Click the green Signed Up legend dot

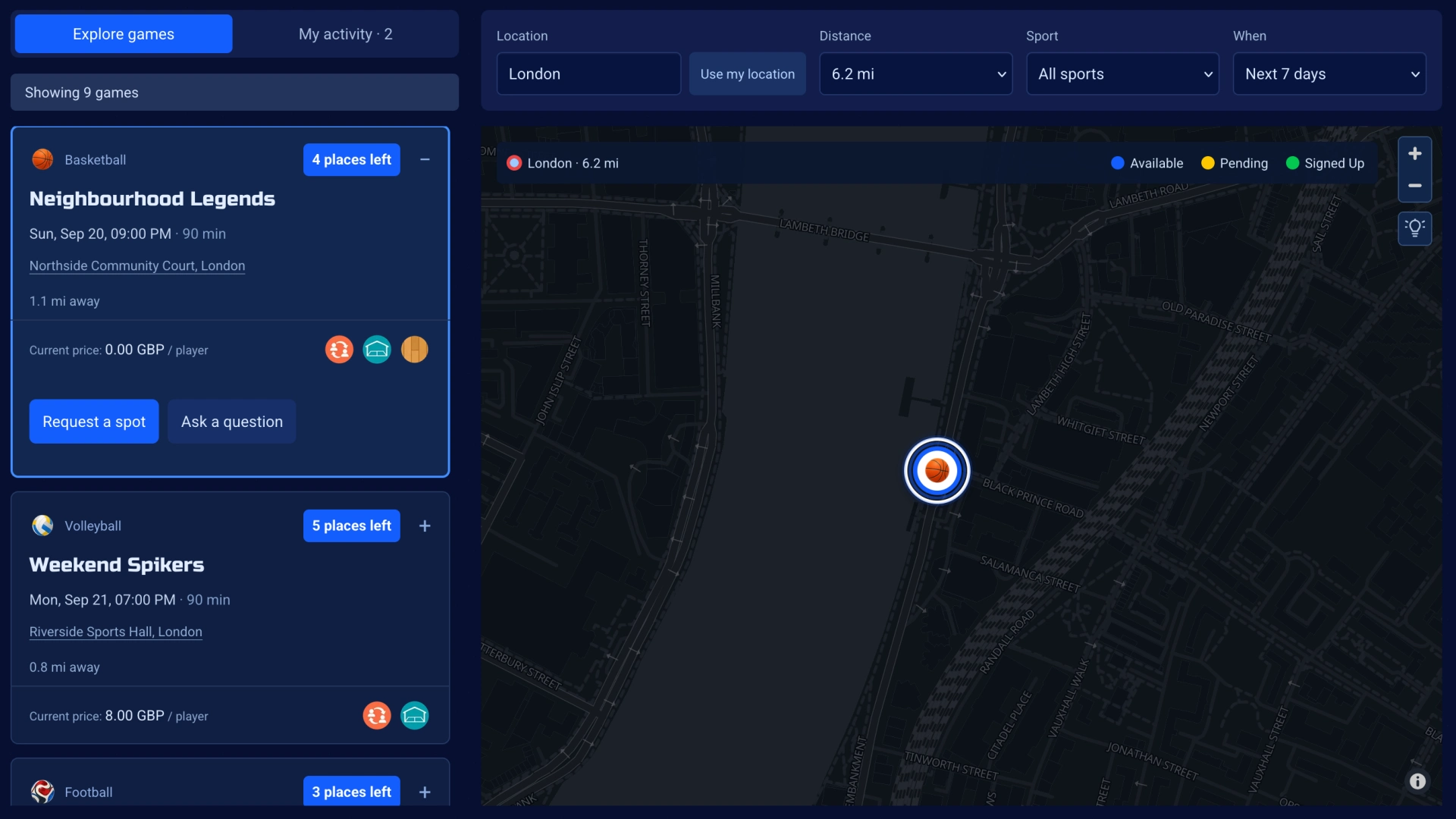click(1293, 163)
